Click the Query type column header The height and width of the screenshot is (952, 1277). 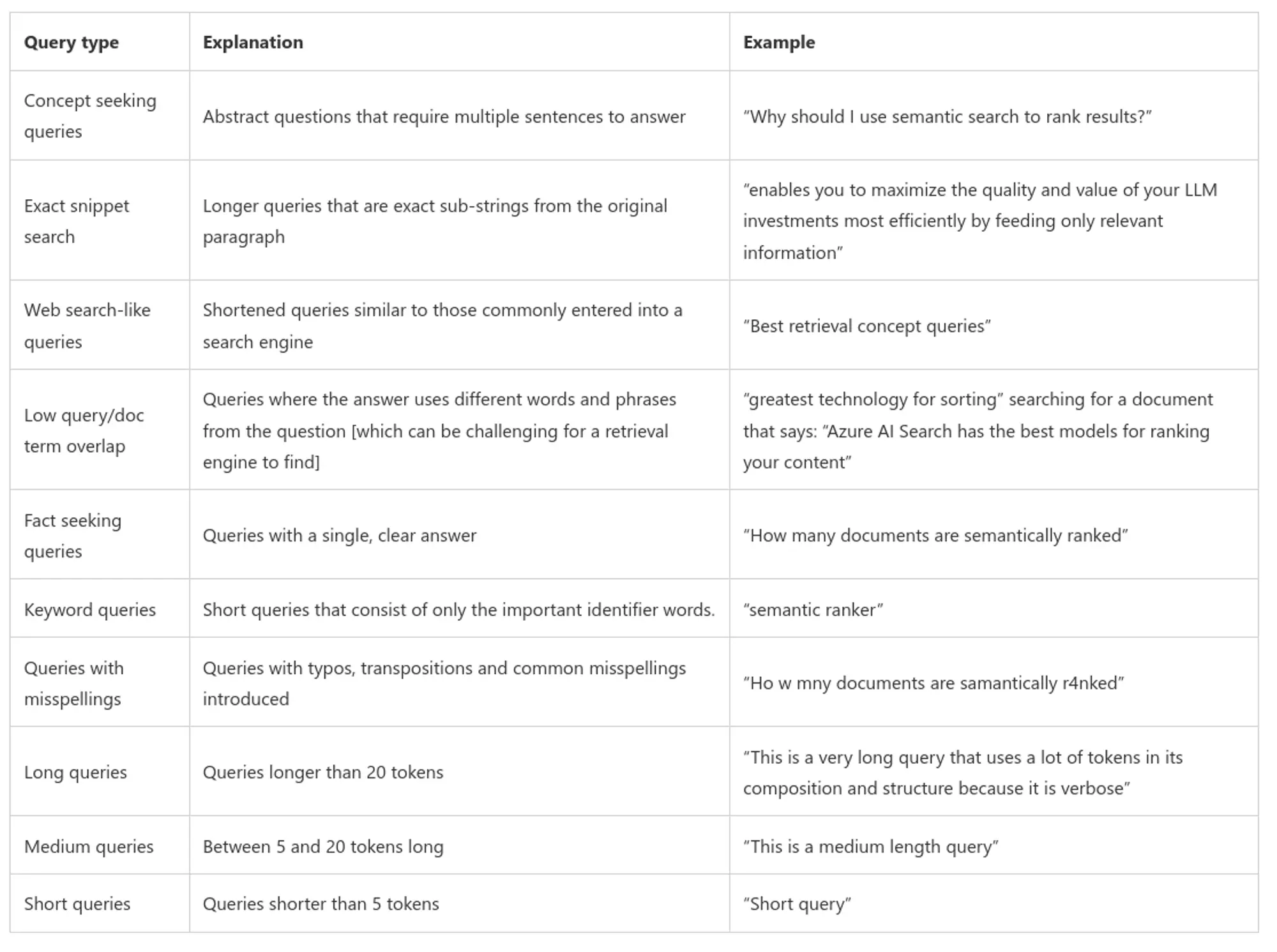click(x=72, y=43)
